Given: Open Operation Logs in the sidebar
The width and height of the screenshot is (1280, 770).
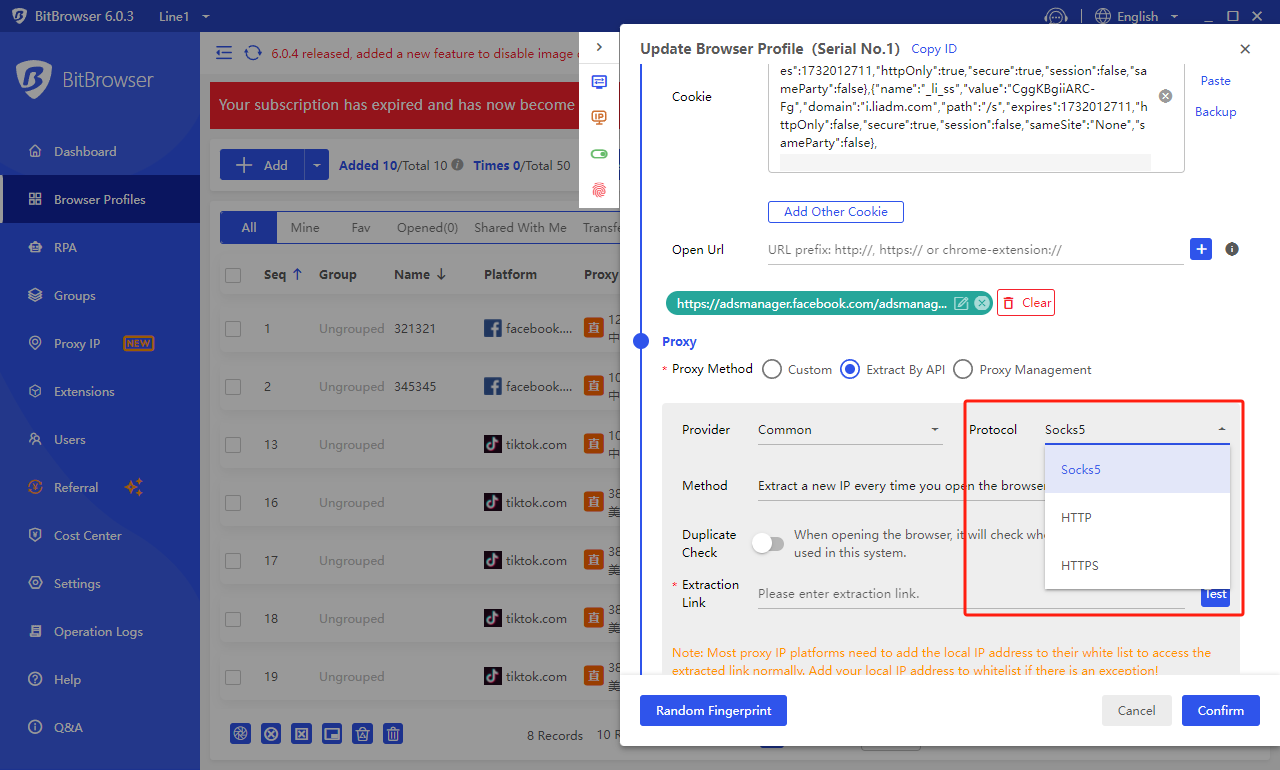Looking at the screenshot, I should coord(100,631).
